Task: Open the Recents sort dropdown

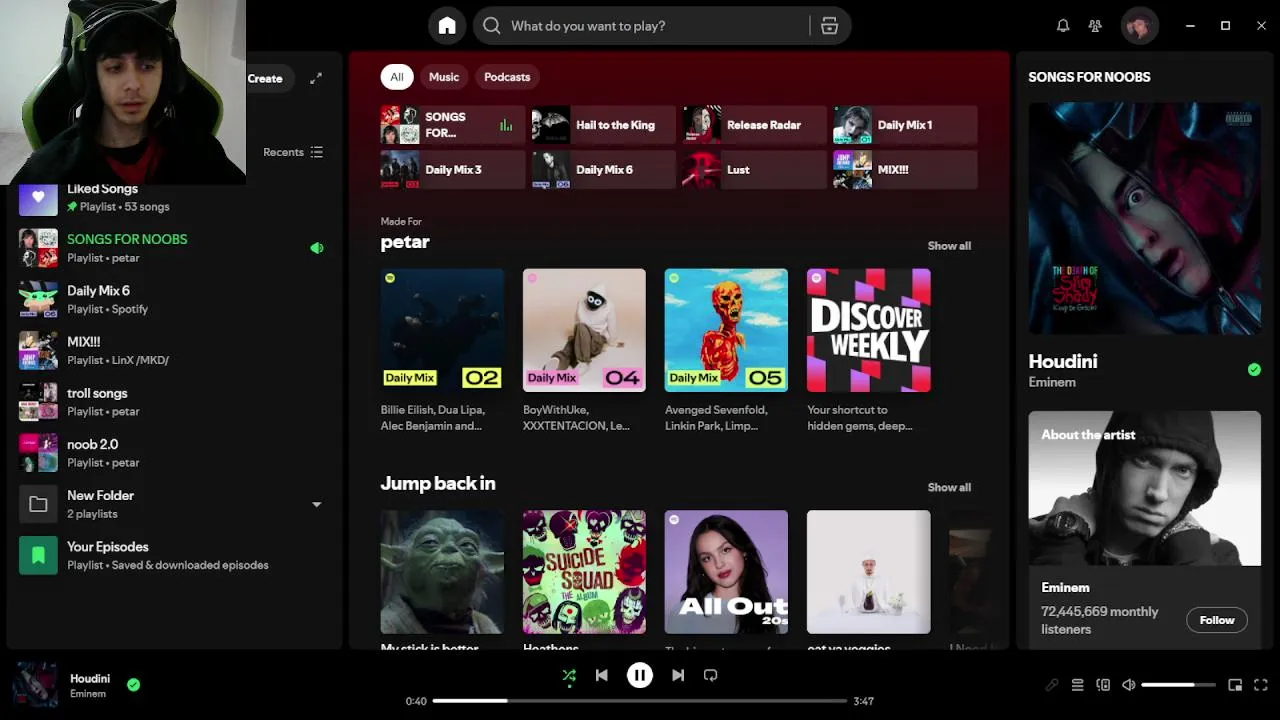Action: pos(293,152)
